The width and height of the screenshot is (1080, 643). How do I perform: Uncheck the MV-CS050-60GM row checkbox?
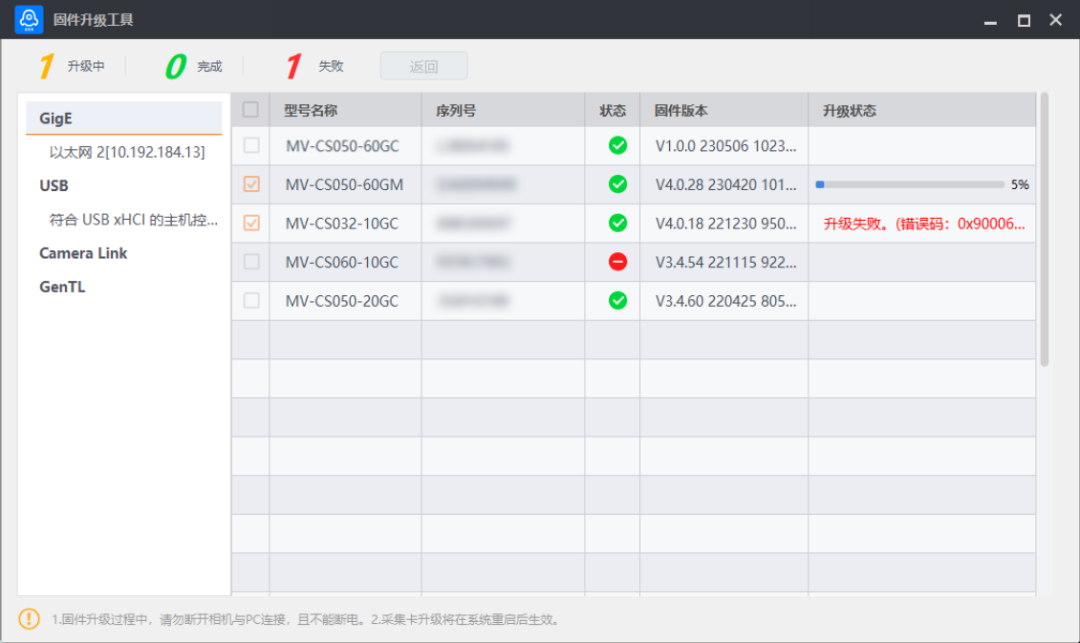(251, 184)
